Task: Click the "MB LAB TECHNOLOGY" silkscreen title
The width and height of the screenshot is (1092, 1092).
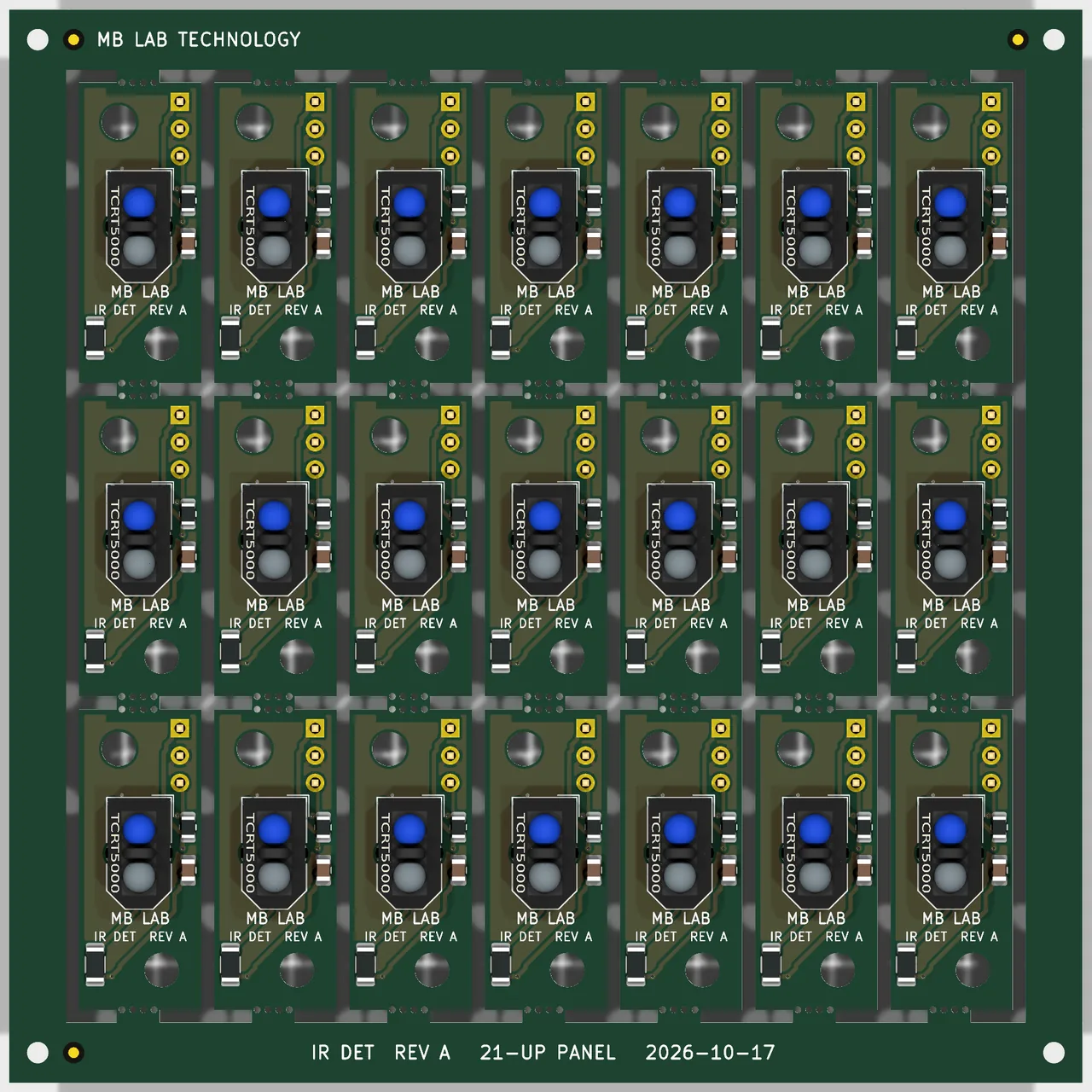Action: tap(199, 39)
